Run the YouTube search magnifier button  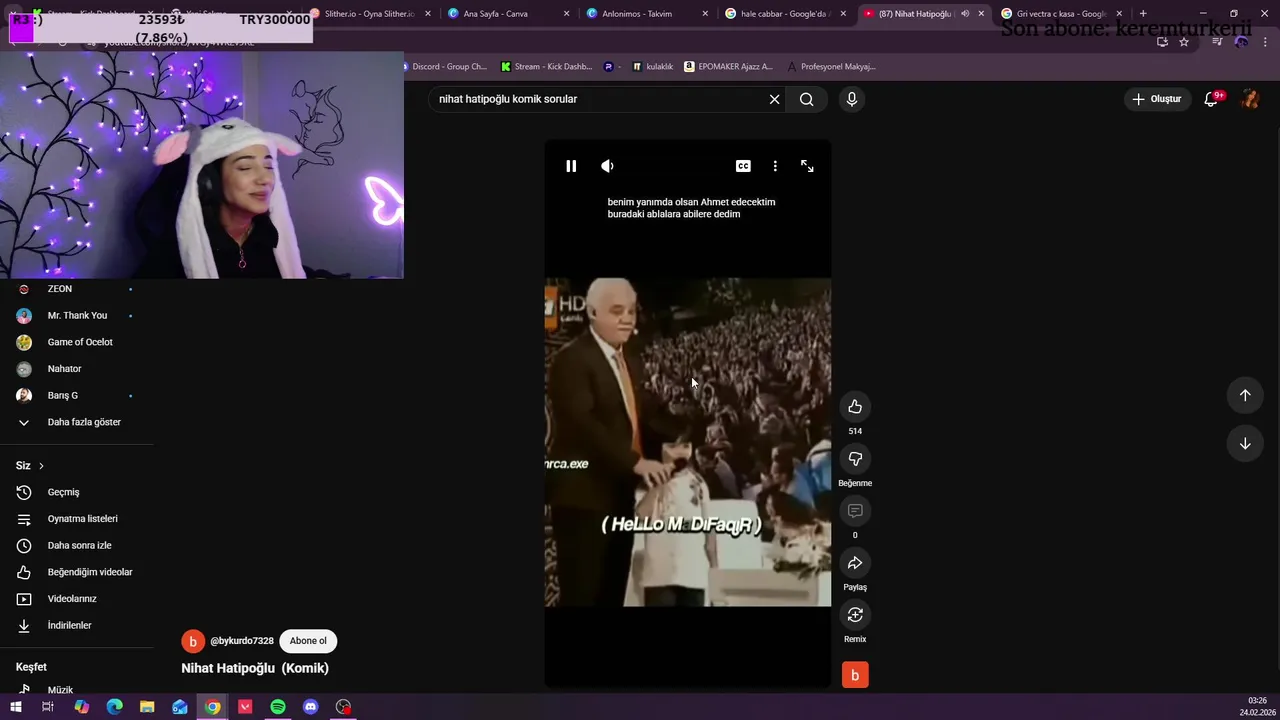coord(807,99)
